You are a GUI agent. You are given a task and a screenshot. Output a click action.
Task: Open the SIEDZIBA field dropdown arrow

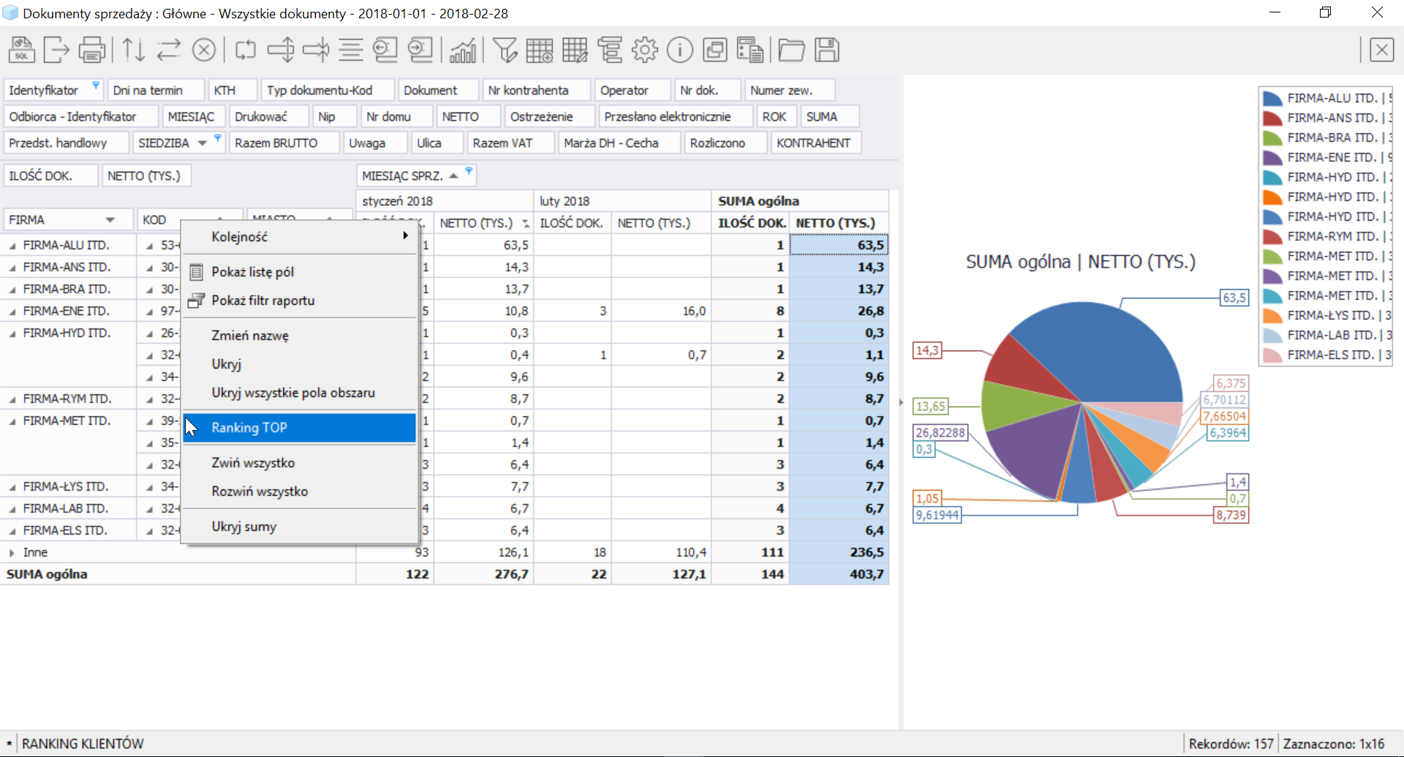point(202,143)
